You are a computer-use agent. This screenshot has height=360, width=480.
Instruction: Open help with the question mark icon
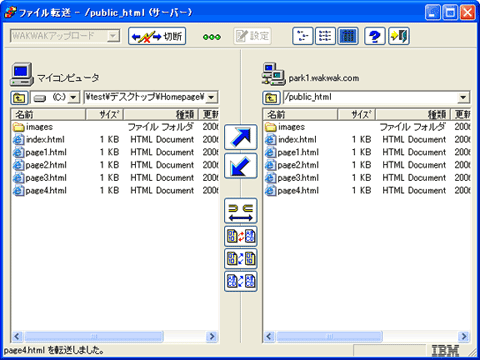(x=375, y=36)
